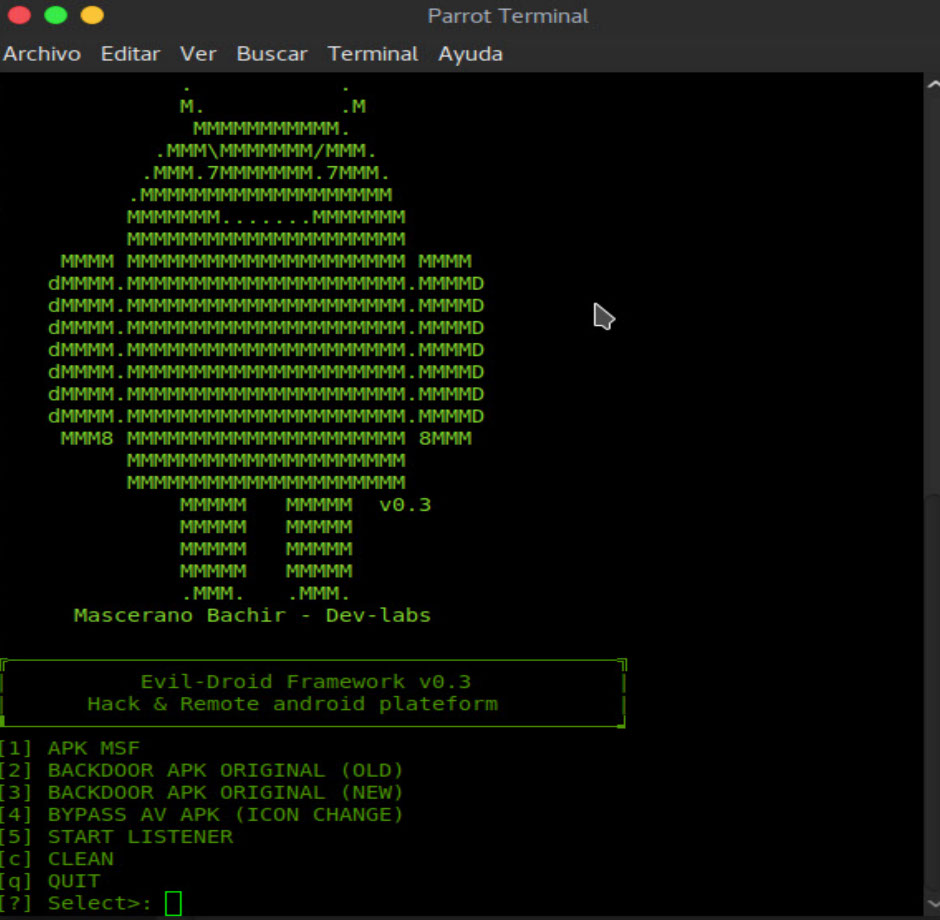Open the Editar menu
This screenshot has width=940, height=920.
[x=130, y=54]
